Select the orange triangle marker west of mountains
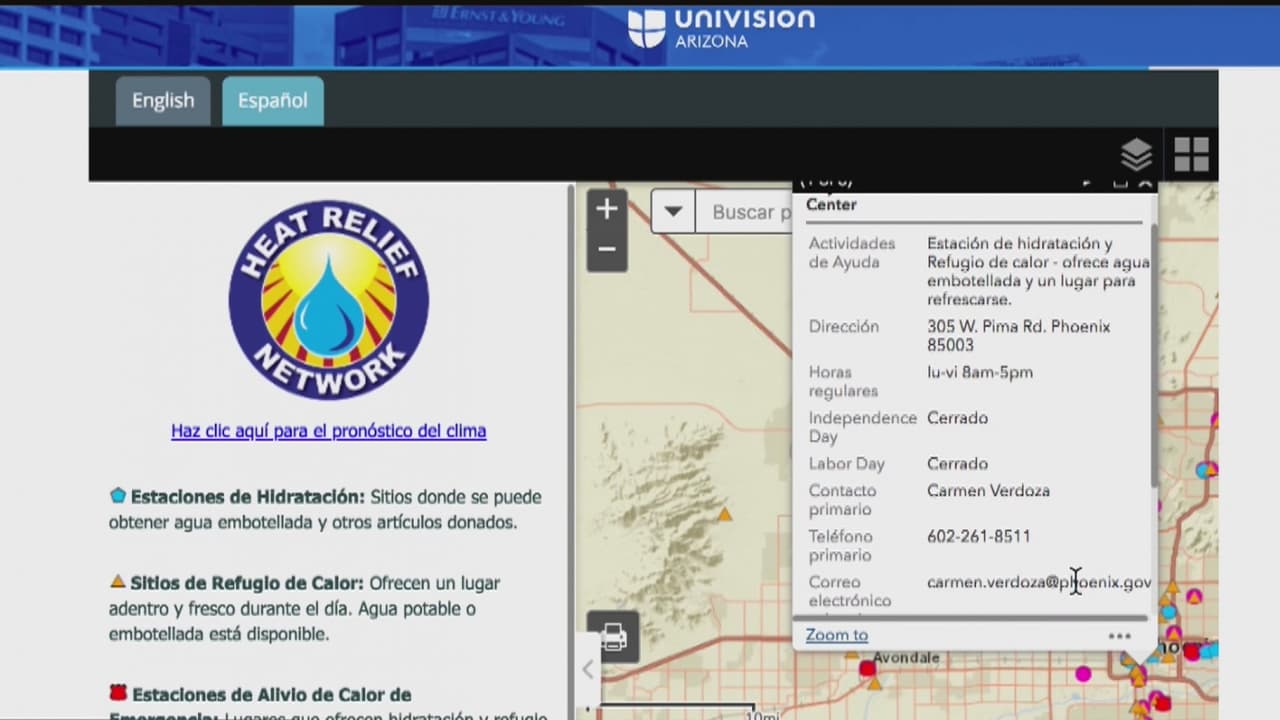The image size is (1280, 720). pos(725,515)
